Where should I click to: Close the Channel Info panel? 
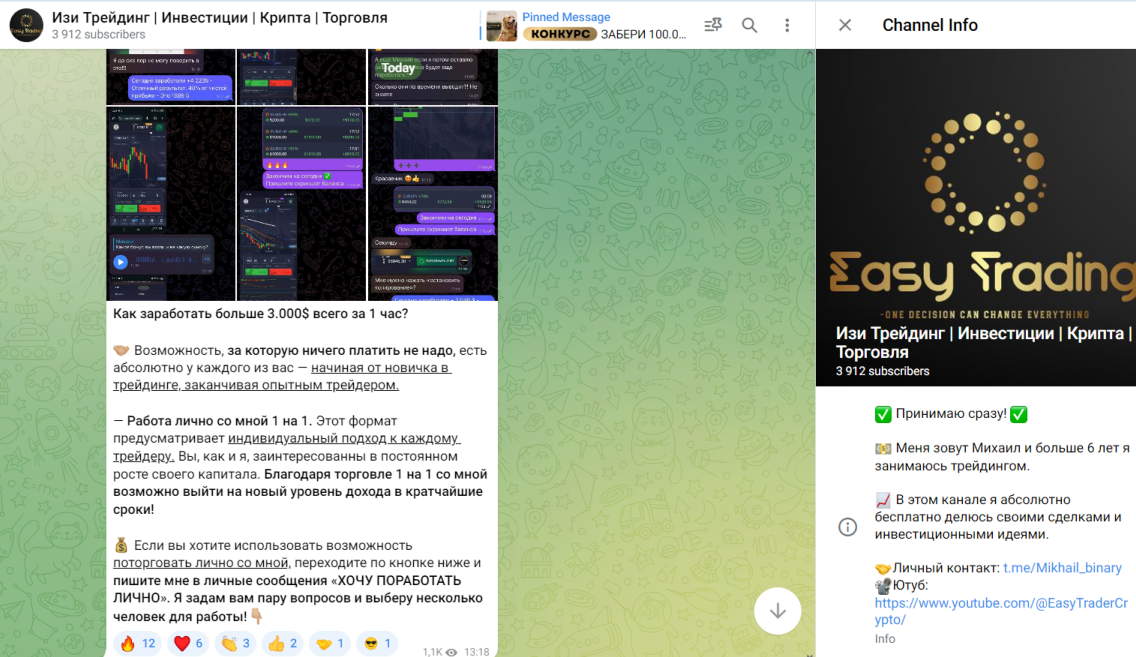pos(845,25)
